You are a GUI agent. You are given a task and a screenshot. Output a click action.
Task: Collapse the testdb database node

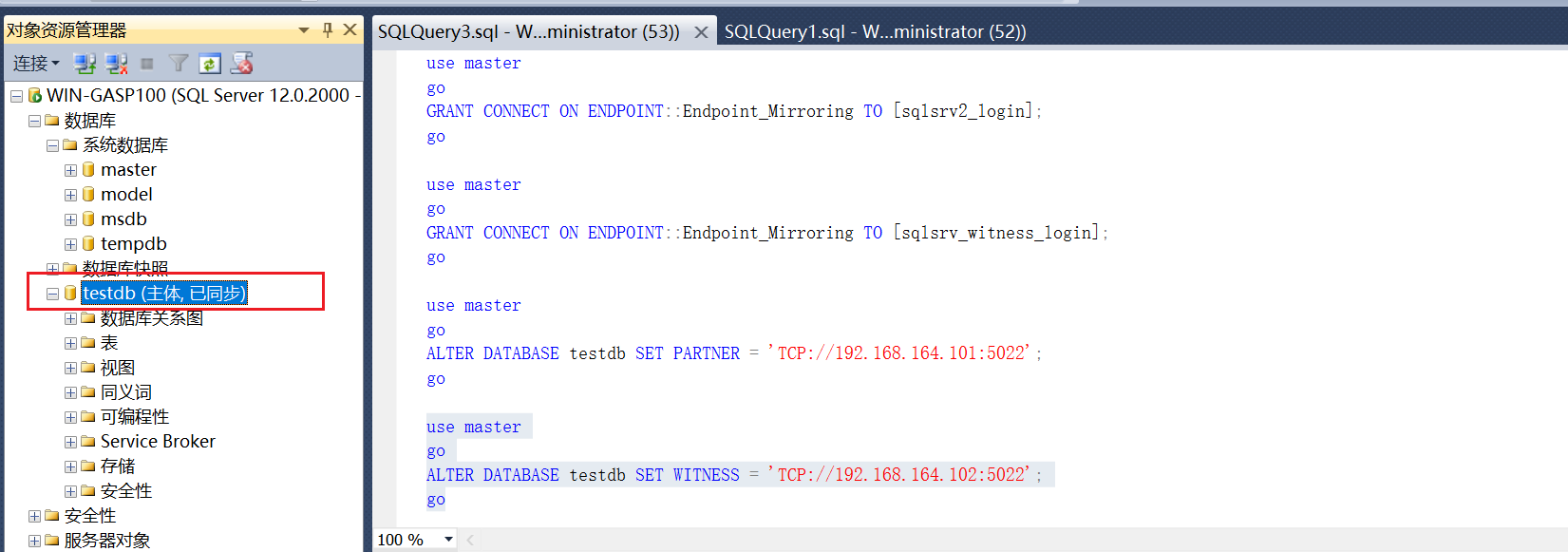[53, 294]
